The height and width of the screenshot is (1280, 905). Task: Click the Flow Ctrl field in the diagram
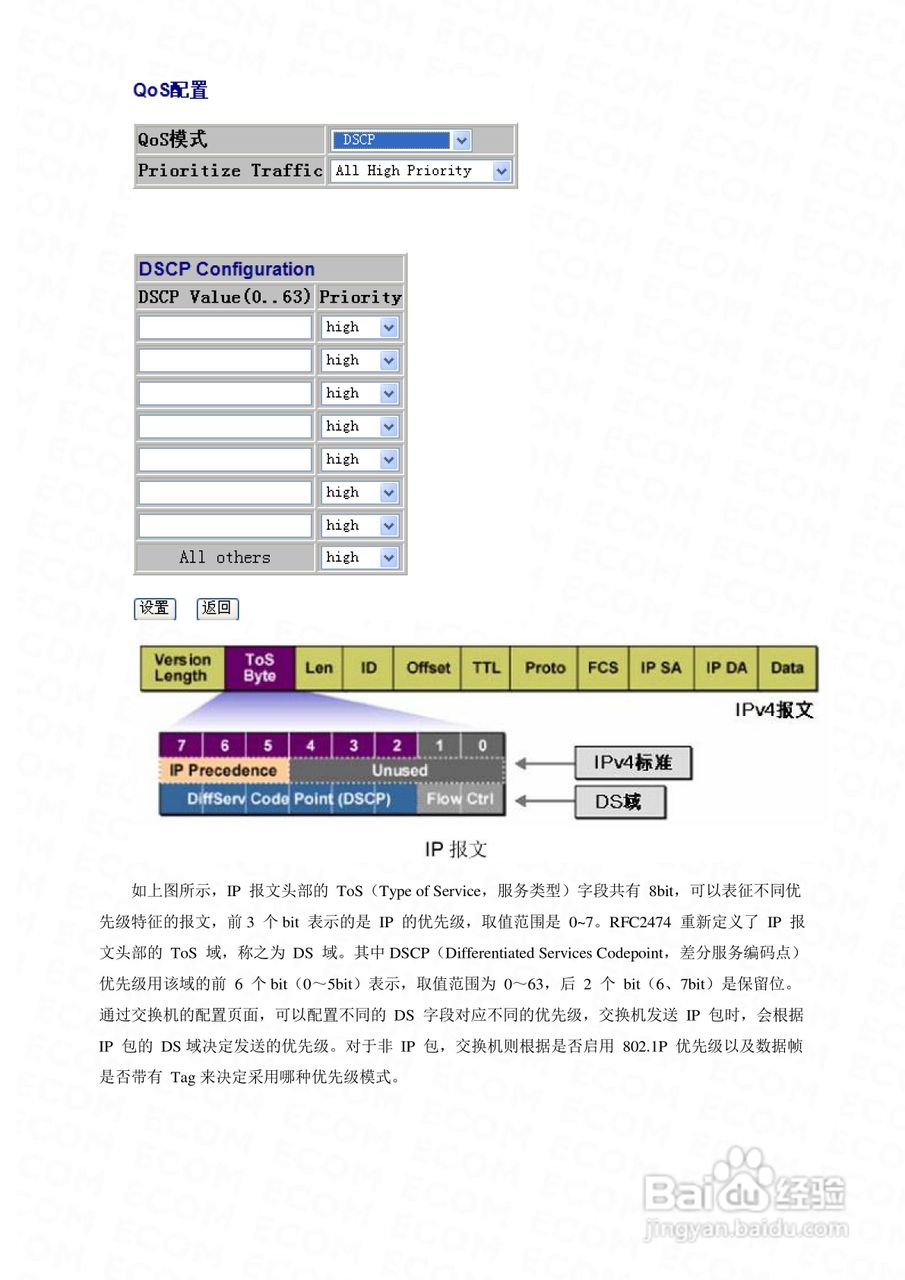(459, 799)
